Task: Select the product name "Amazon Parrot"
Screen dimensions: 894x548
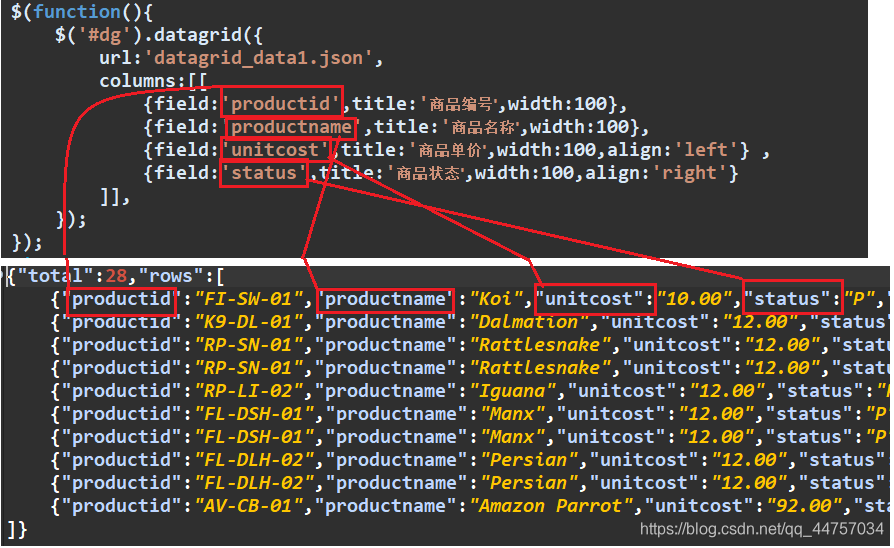Action: click(551, 506)
